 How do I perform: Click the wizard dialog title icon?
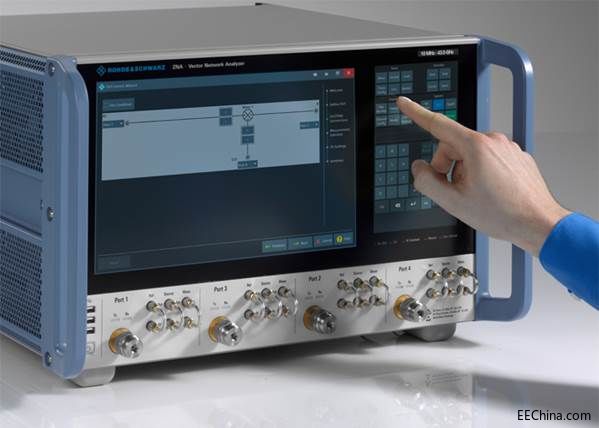click(x=102, y=87)
